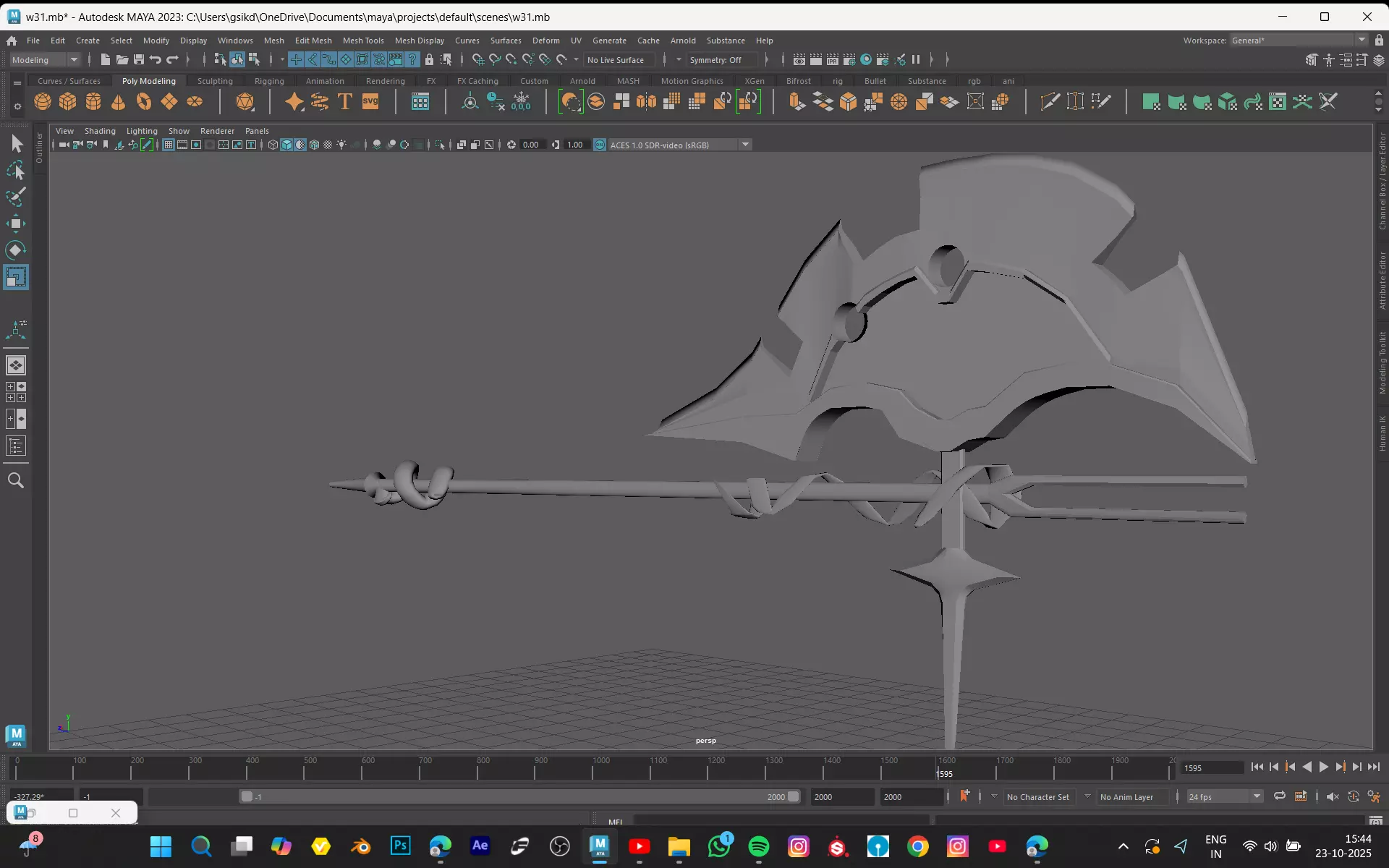The image size is (1389, 868).
Task: Click the go to start of range button
Action: point(1257,767)
